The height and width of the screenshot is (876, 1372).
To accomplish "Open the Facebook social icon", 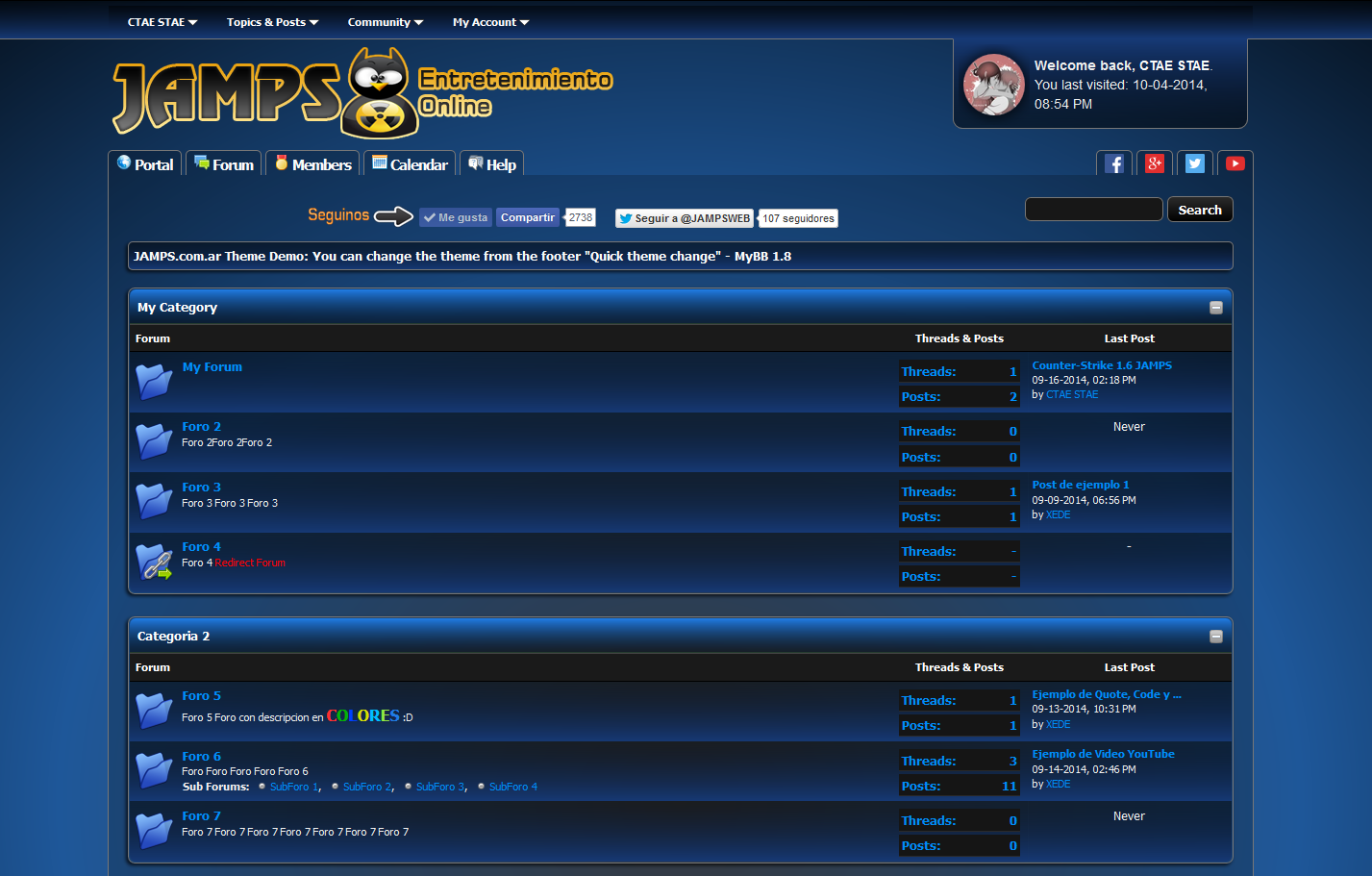I will pyautogui.click(x=1114, y=163).
